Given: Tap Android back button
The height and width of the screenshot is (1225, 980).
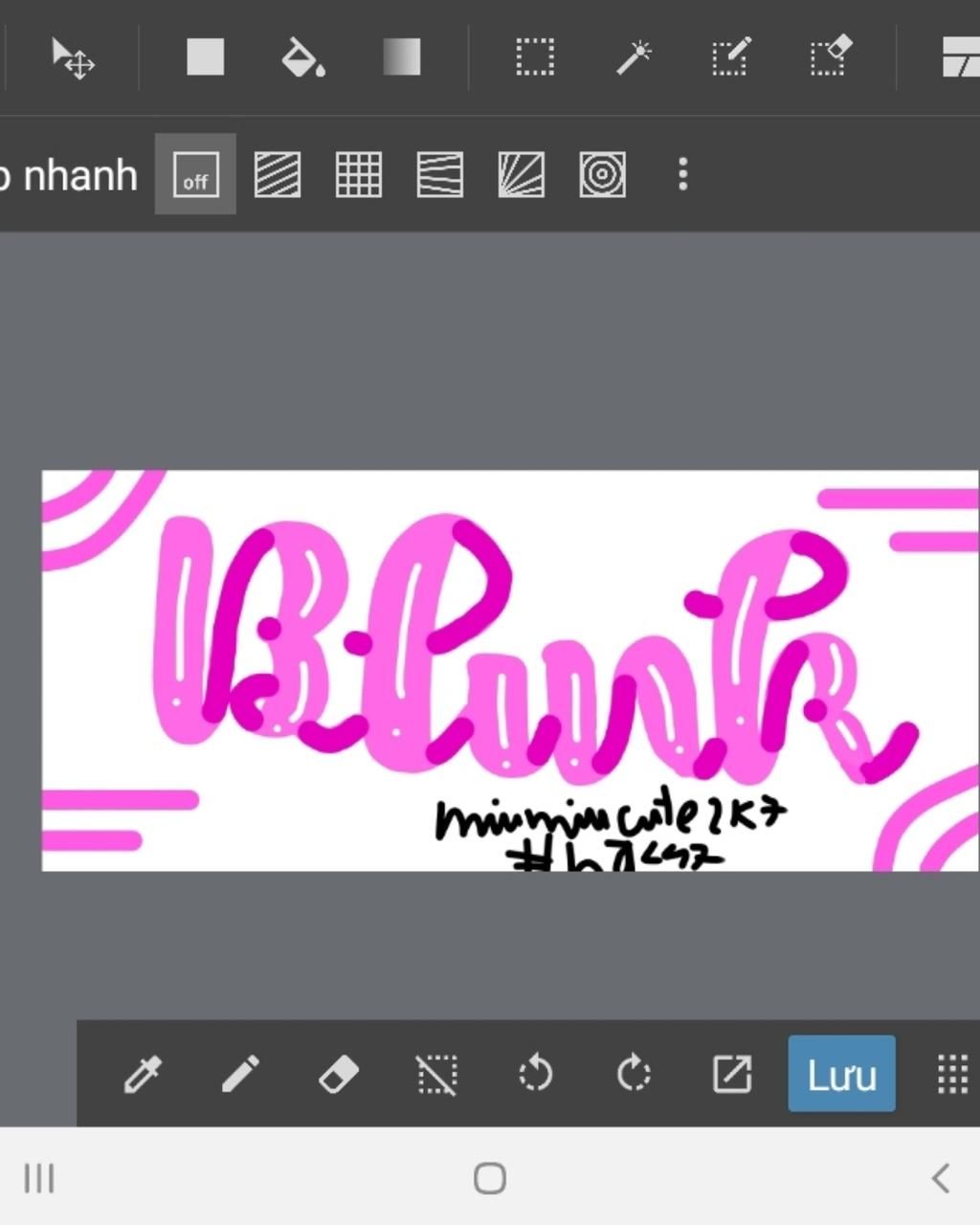Looking at the screenshot, I should (x=941, y=1178).
